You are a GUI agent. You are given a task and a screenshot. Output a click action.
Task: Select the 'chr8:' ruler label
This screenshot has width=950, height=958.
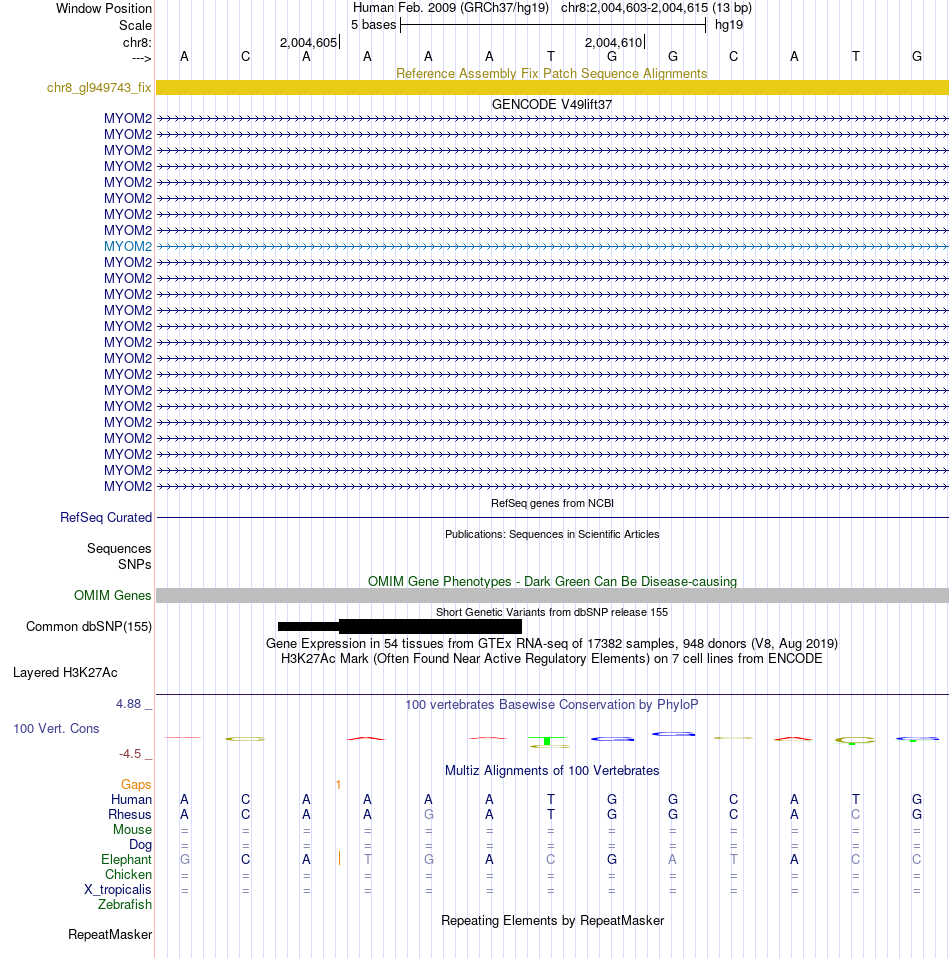[137, 43]
